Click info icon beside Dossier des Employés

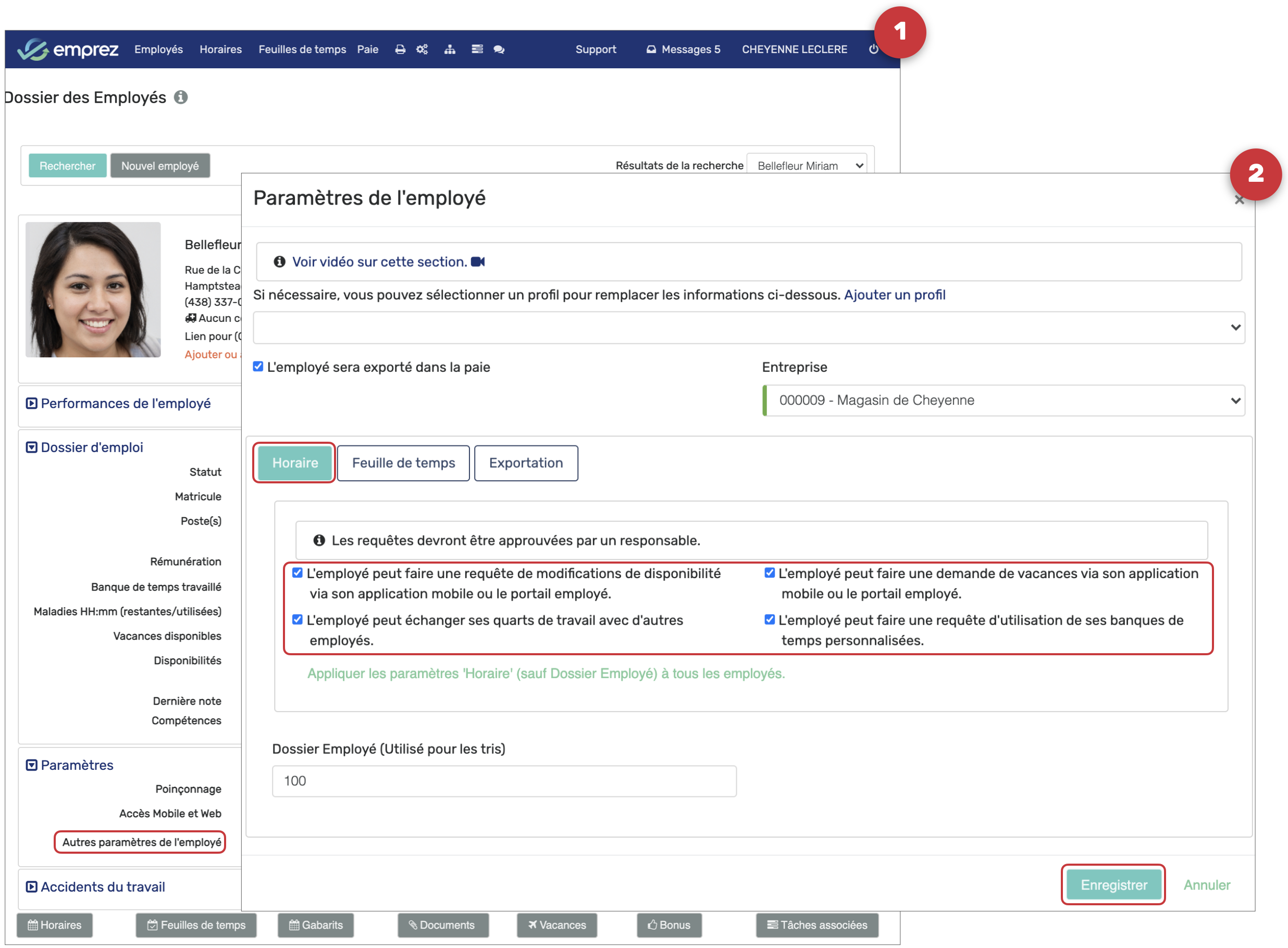181,97
